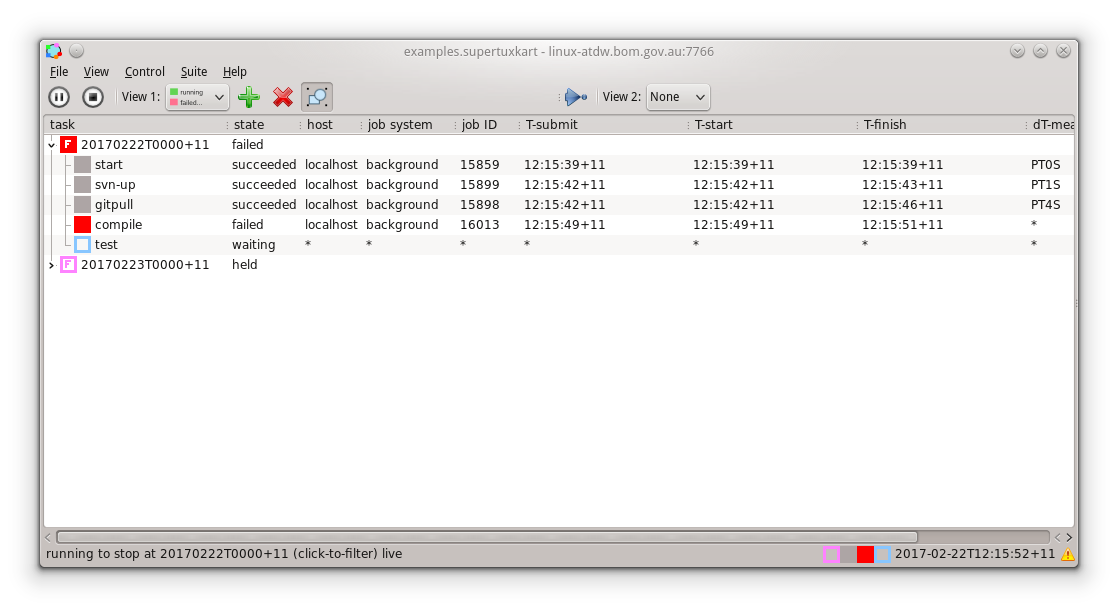This screenshot has height=607, width=1118.
Task: Expand the 20170223T0000+11 cycle
Action: 51,265
